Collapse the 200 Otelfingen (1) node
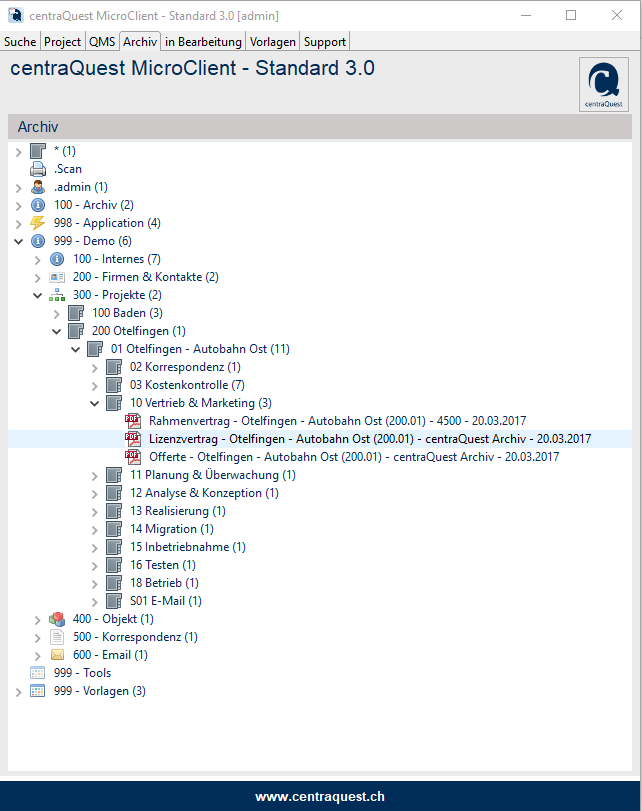Image resolution: width=642 pixels, height=811 pixels. click(x=57, y=332)
